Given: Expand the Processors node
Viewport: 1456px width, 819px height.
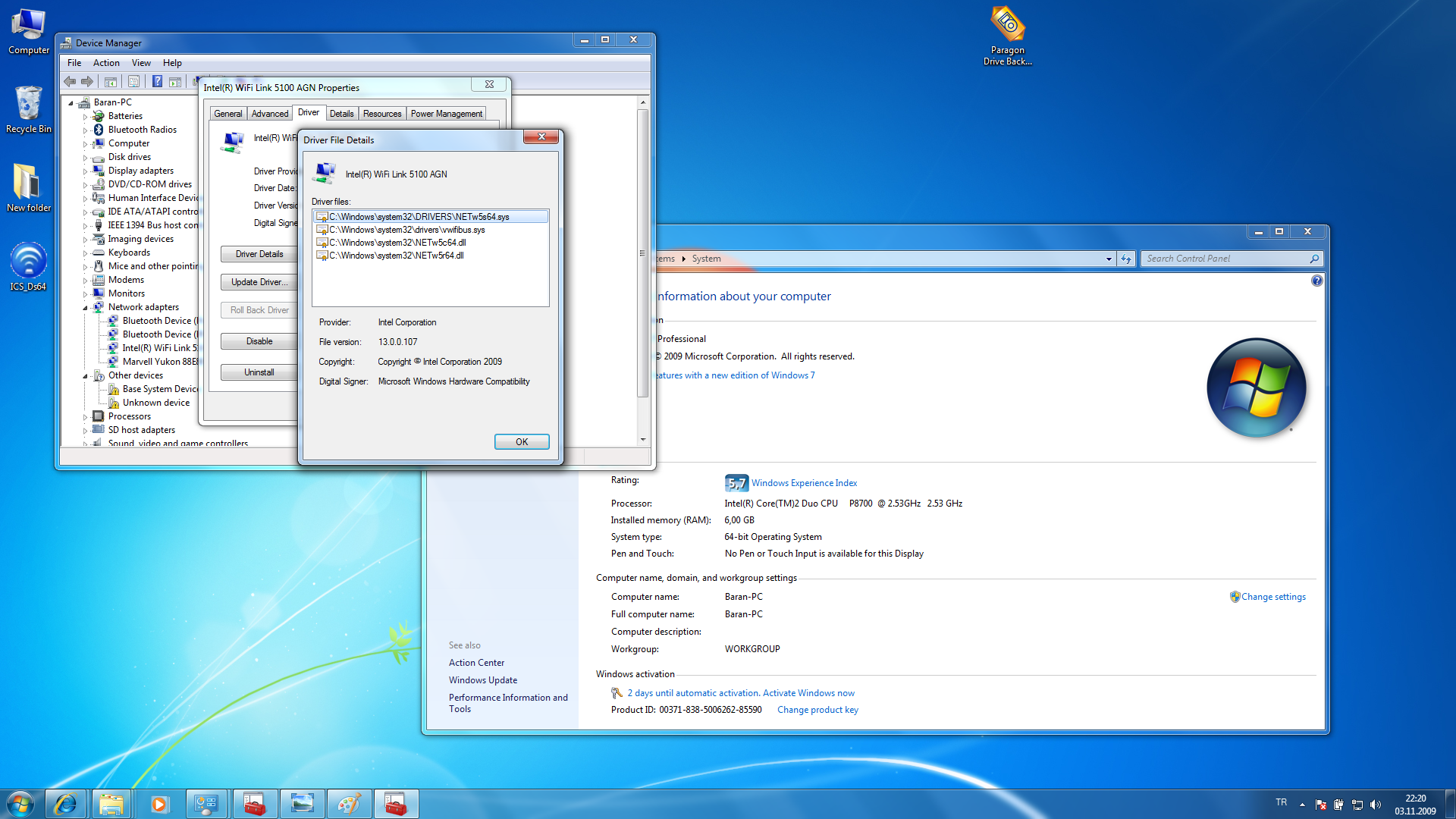Looking at the screenshot, I should pyautogui.click(x=85, y=417).
